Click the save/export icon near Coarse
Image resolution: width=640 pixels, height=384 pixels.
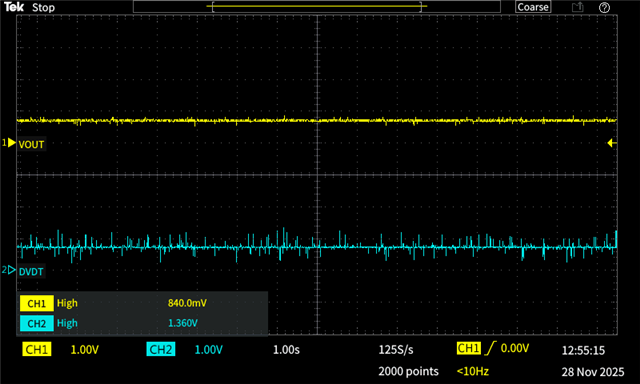578,7
